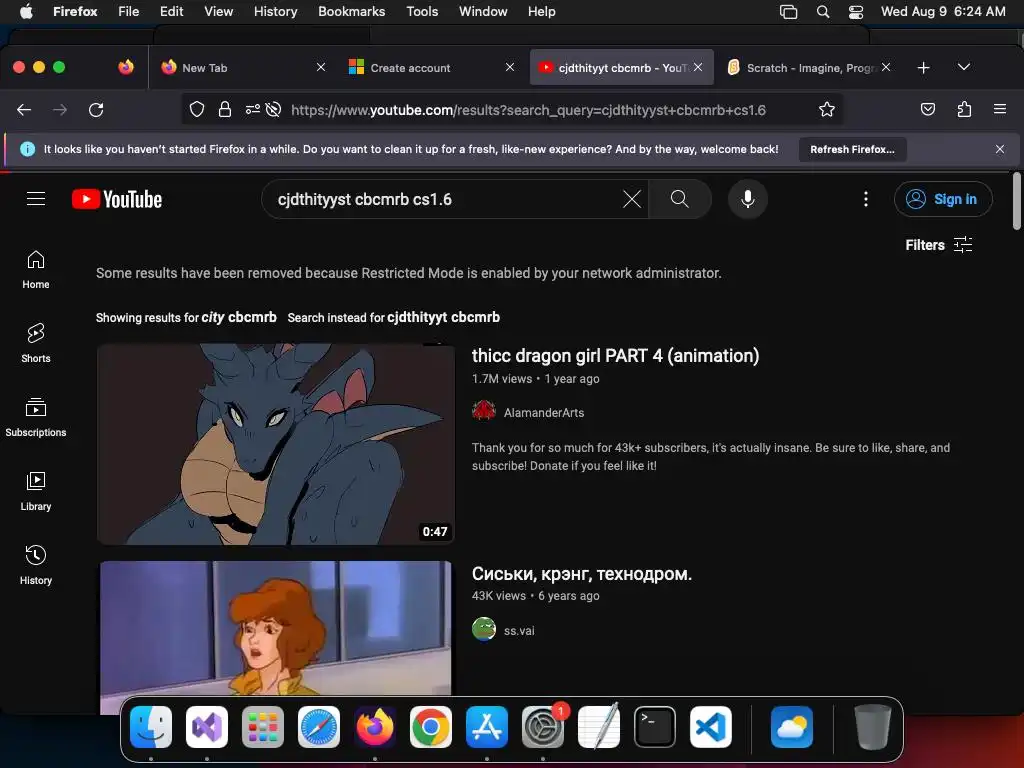The height and width of the screenshot is (768, 1024).
Task: Open Launchpad from the Dock
Action: [x=263, y=727]
